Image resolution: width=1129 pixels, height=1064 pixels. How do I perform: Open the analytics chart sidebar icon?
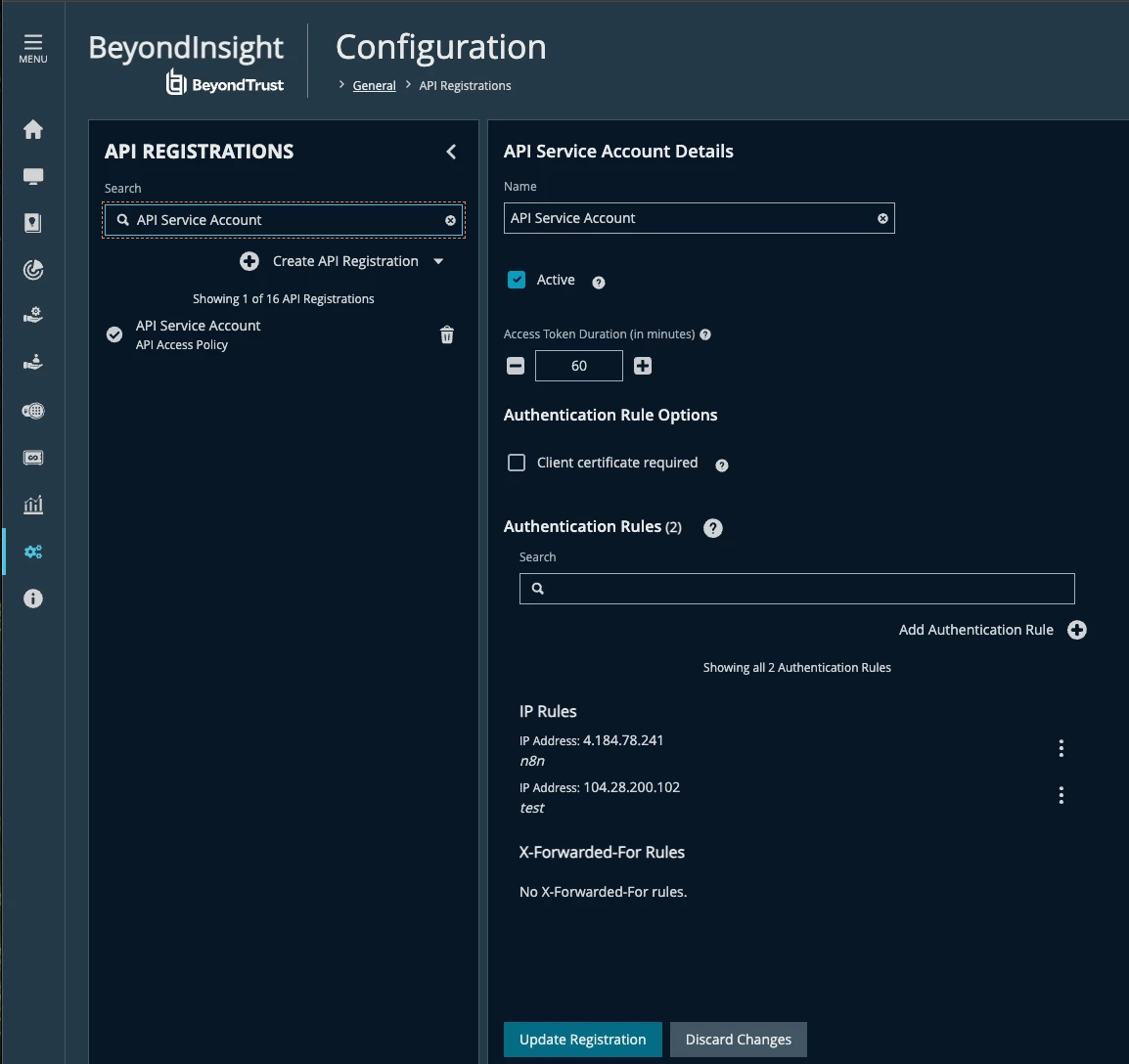point(33,505)
